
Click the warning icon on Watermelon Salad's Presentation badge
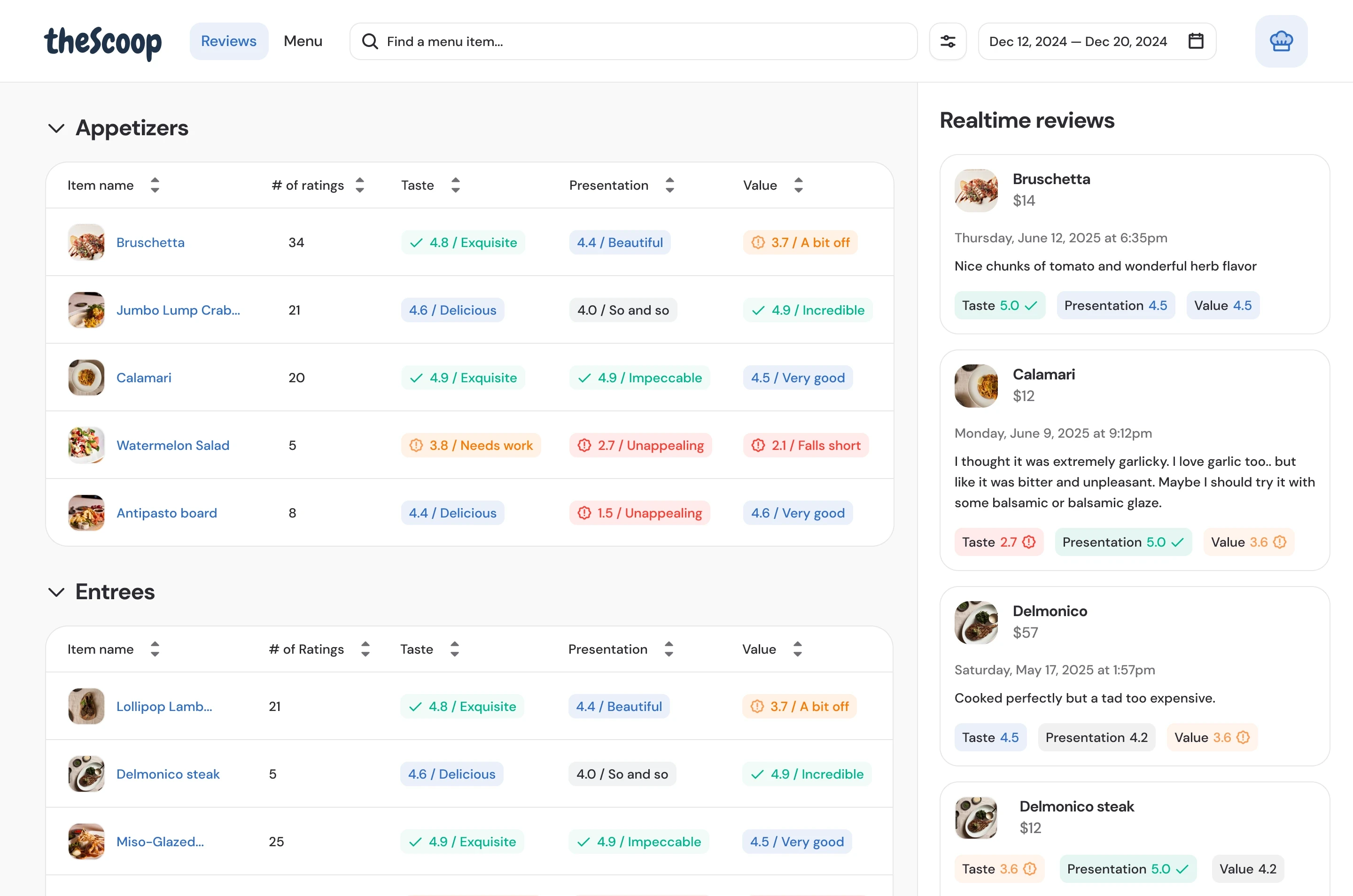pyautogui.click(x=585, y=445)
